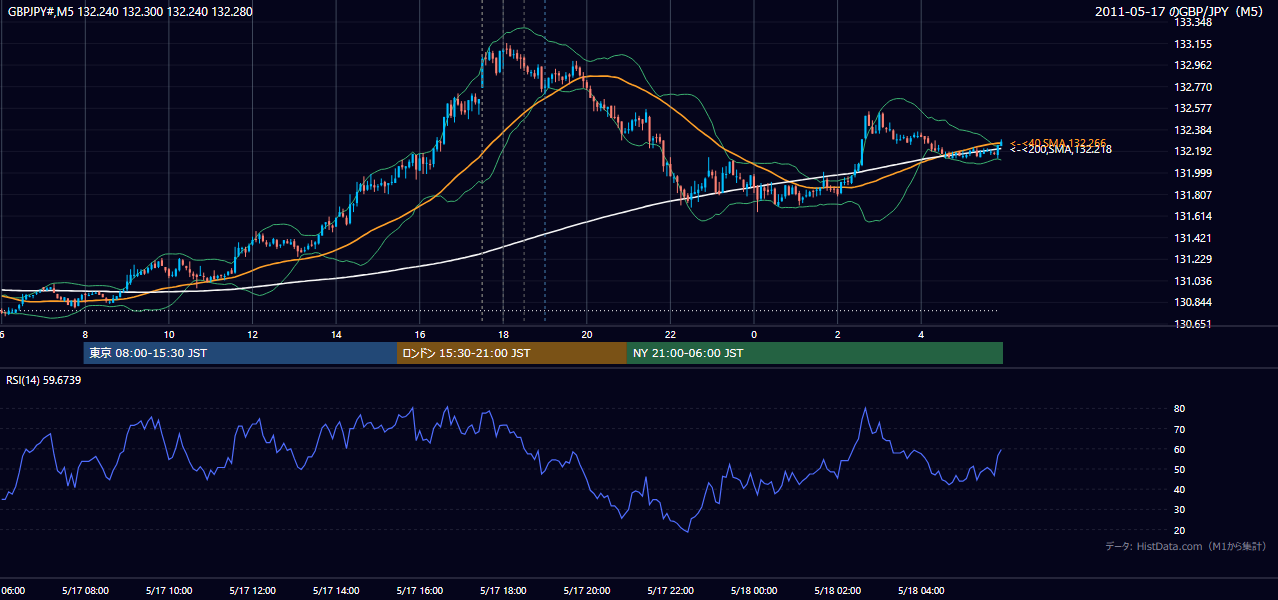Click the 5/17 20:00 time axis label
The height and width of the screenshot is (600, 1278).
pyautogui.click(x=587, y=591)
